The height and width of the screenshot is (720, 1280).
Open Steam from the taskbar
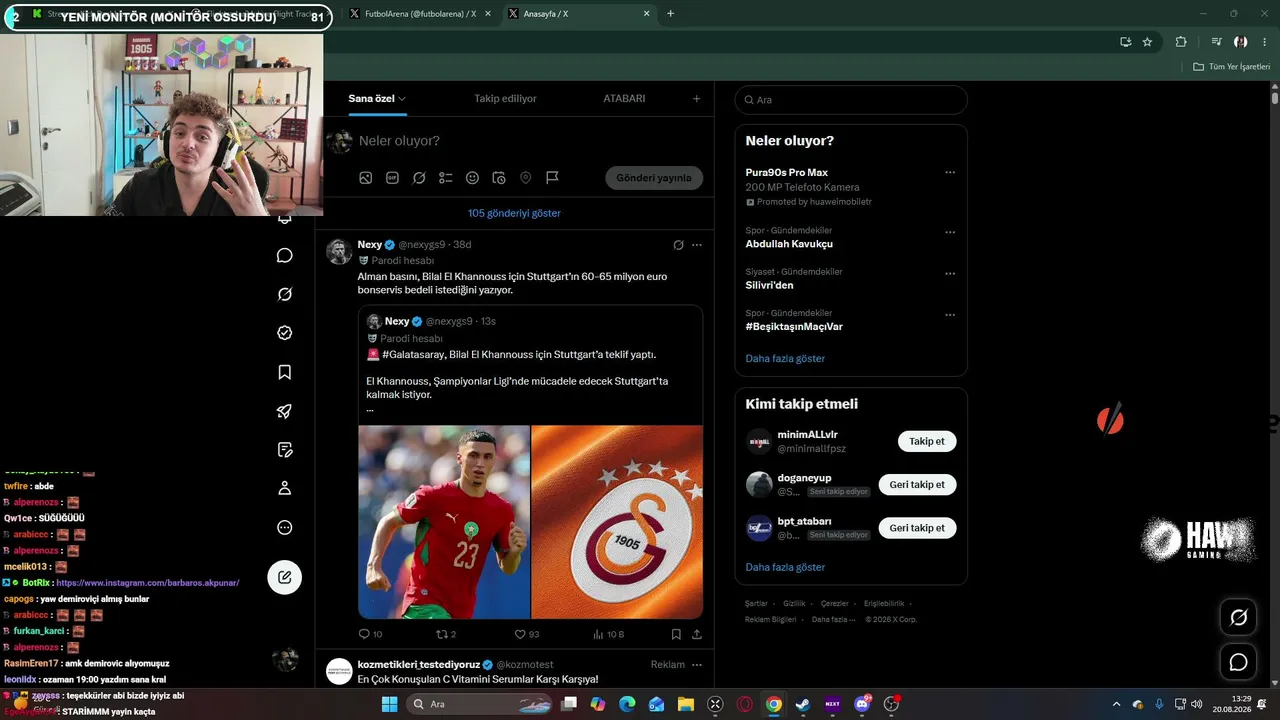click(x=802, y=704)
